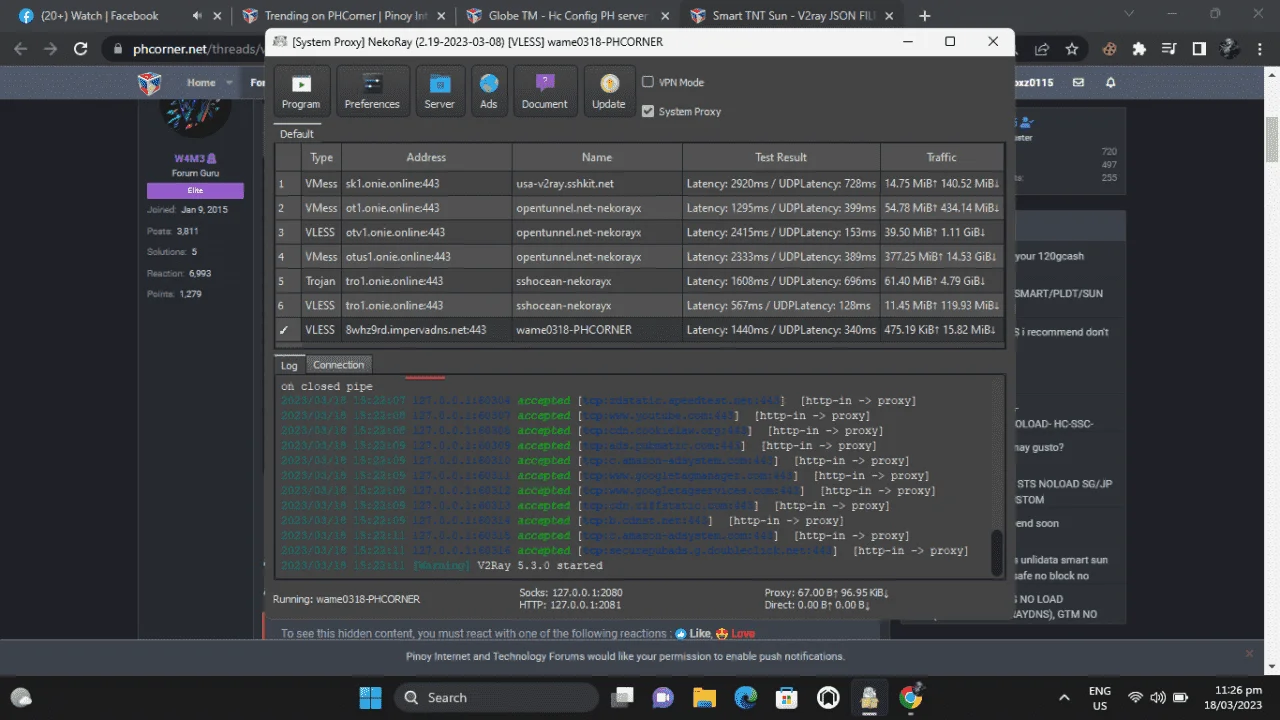Image resolution: width=1280 pixels, height=720 pixels.
Task: Open the weather widget on the taskbar
Action: pos(22,697)
